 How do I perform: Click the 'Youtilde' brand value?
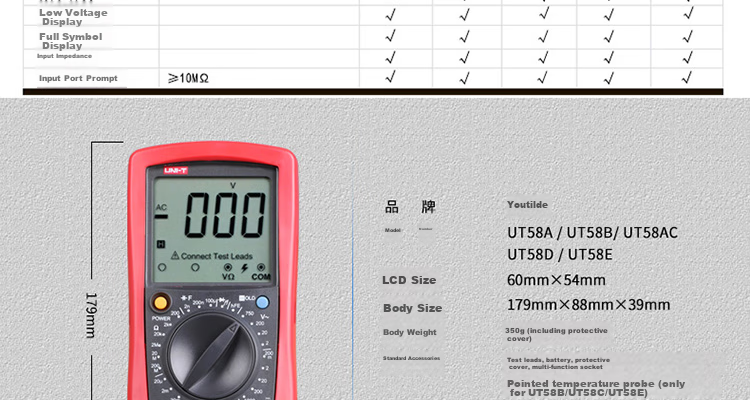pos(527,205)
